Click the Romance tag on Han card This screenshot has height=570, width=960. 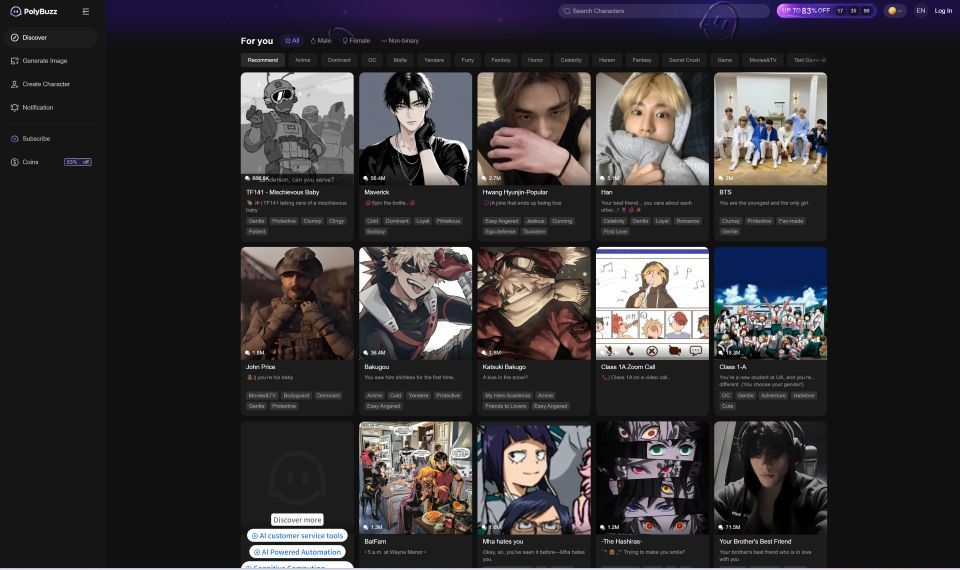click(688, 221)
